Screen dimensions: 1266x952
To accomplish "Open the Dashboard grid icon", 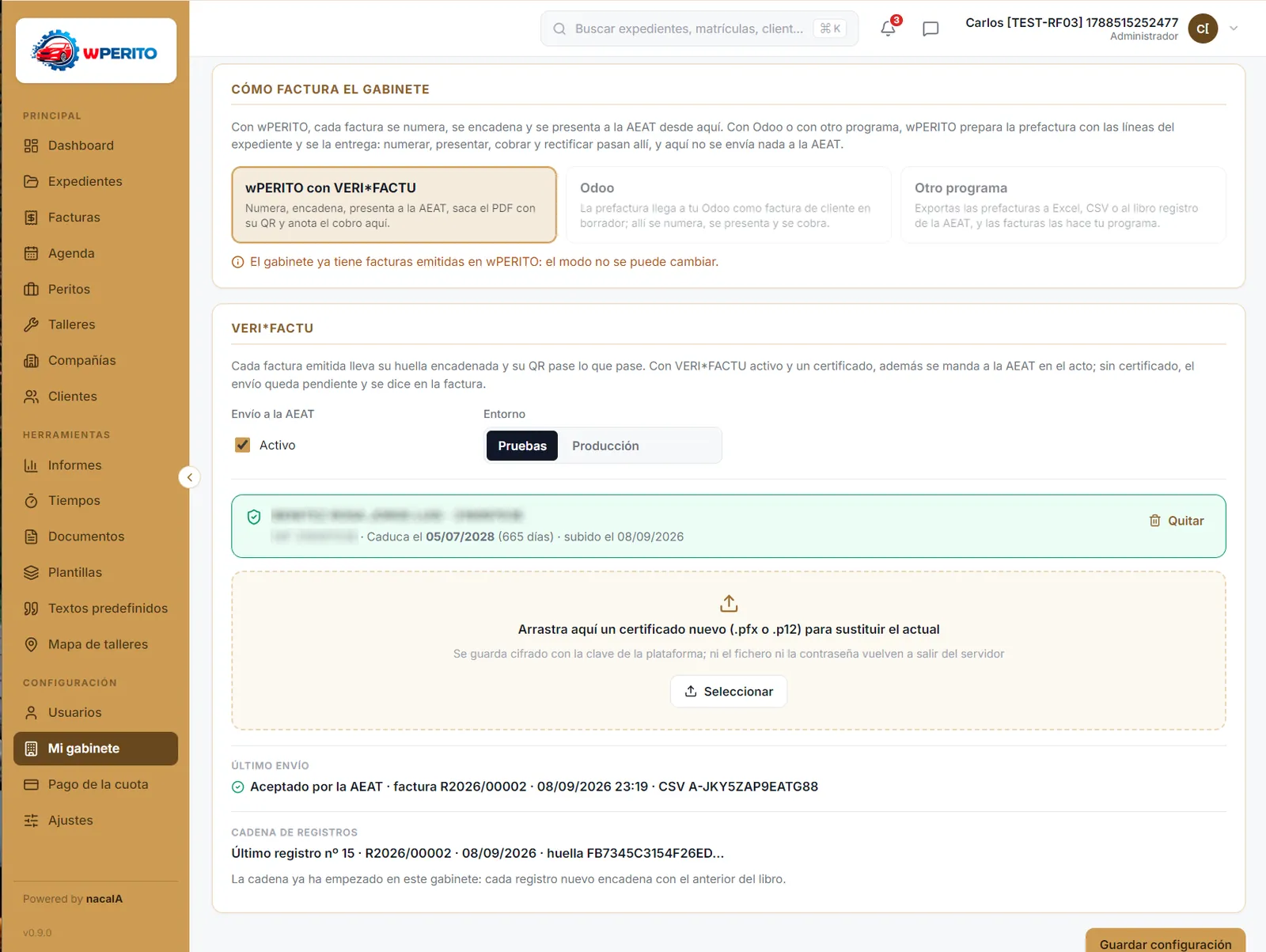I will (x=31, y=146).
